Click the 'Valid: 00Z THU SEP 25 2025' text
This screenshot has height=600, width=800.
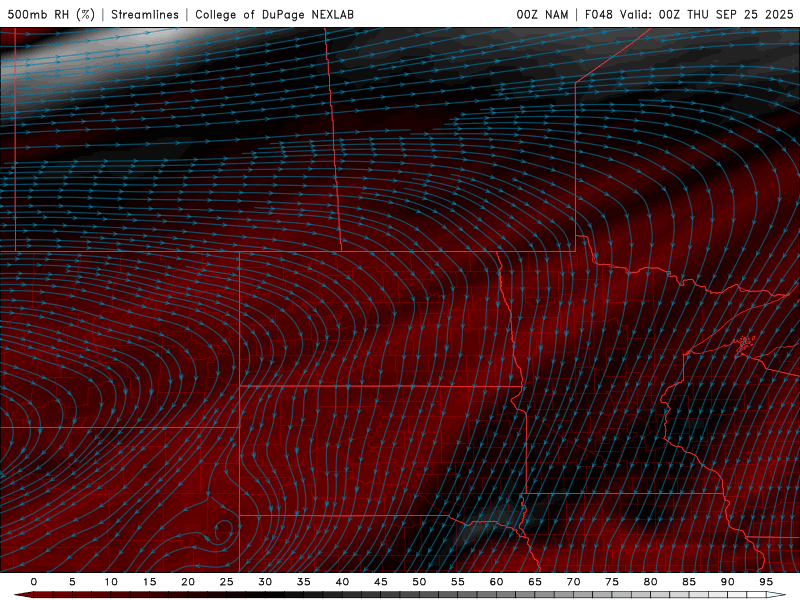[707, 14]
